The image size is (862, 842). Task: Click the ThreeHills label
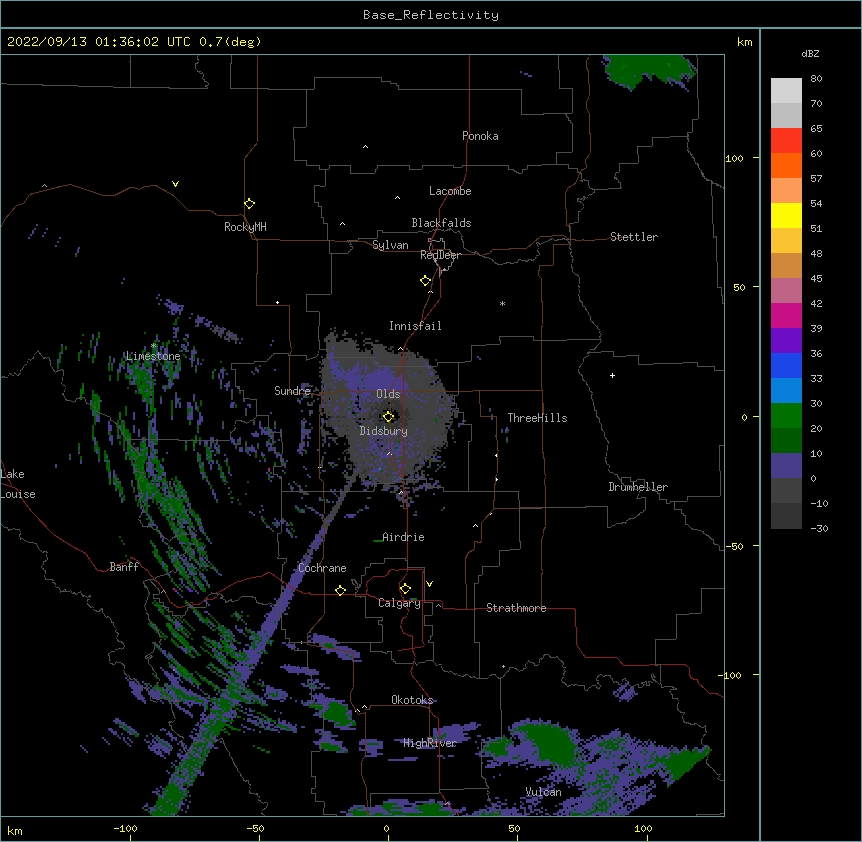[x=537, y=418]
